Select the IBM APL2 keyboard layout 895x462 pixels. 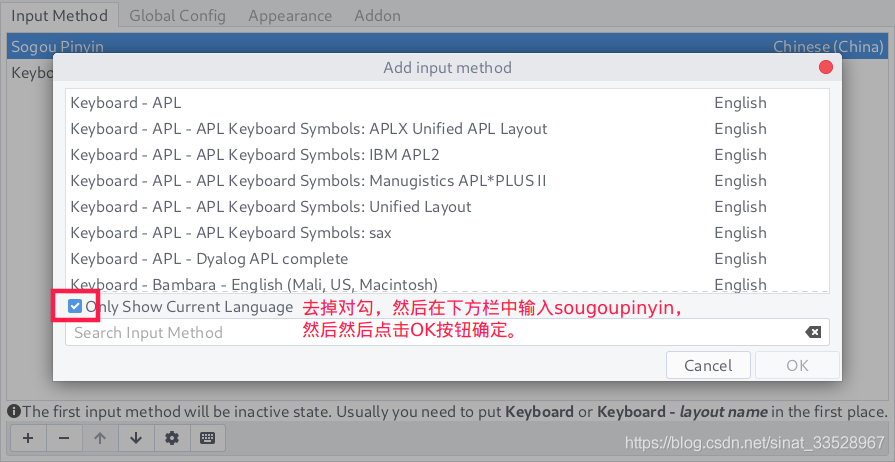255,155
